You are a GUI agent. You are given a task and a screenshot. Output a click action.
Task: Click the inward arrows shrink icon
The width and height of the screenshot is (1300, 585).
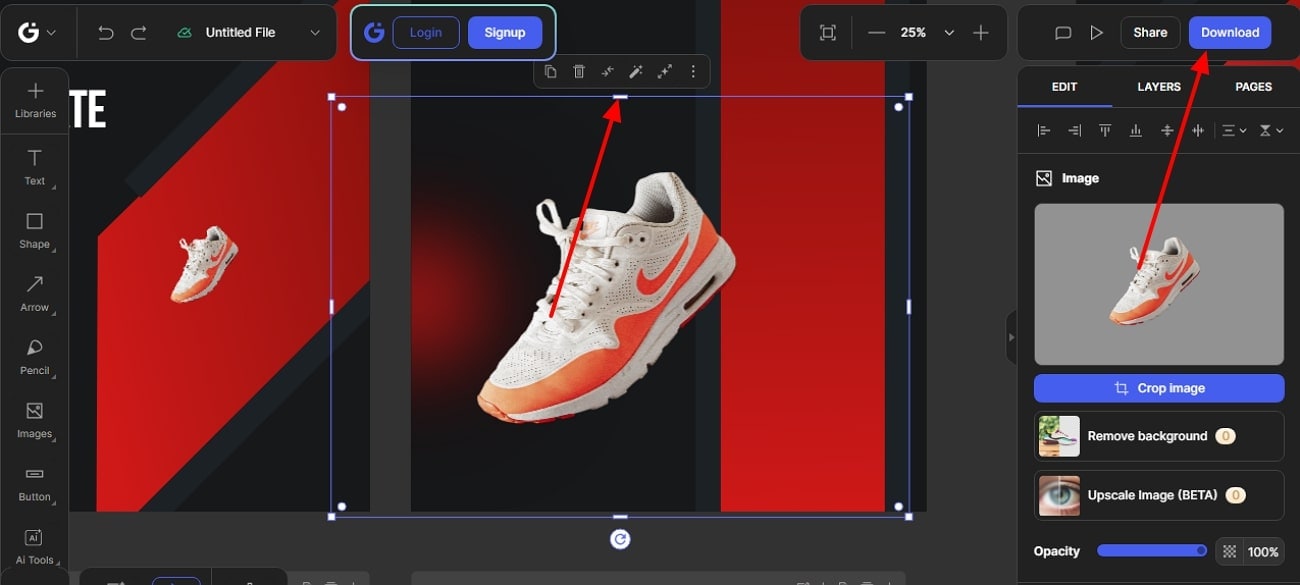point(607,71)
